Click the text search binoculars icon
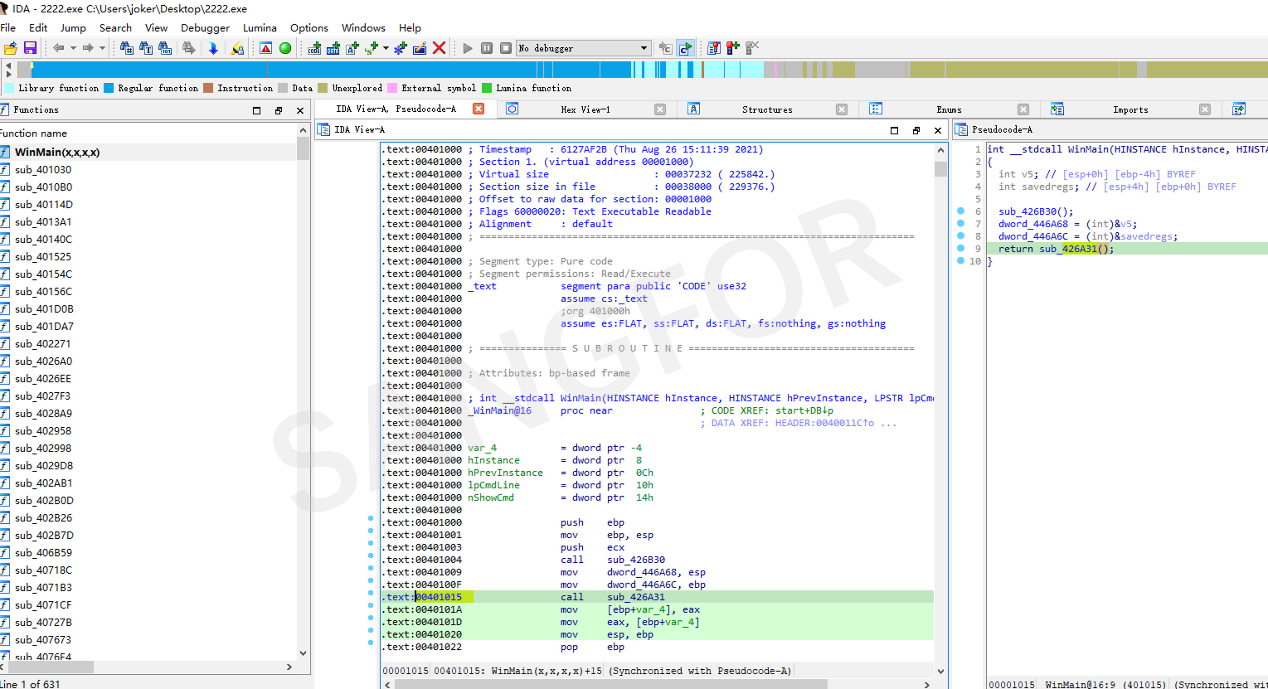Viewport: 1268px width, 689px height. (147, 48)
